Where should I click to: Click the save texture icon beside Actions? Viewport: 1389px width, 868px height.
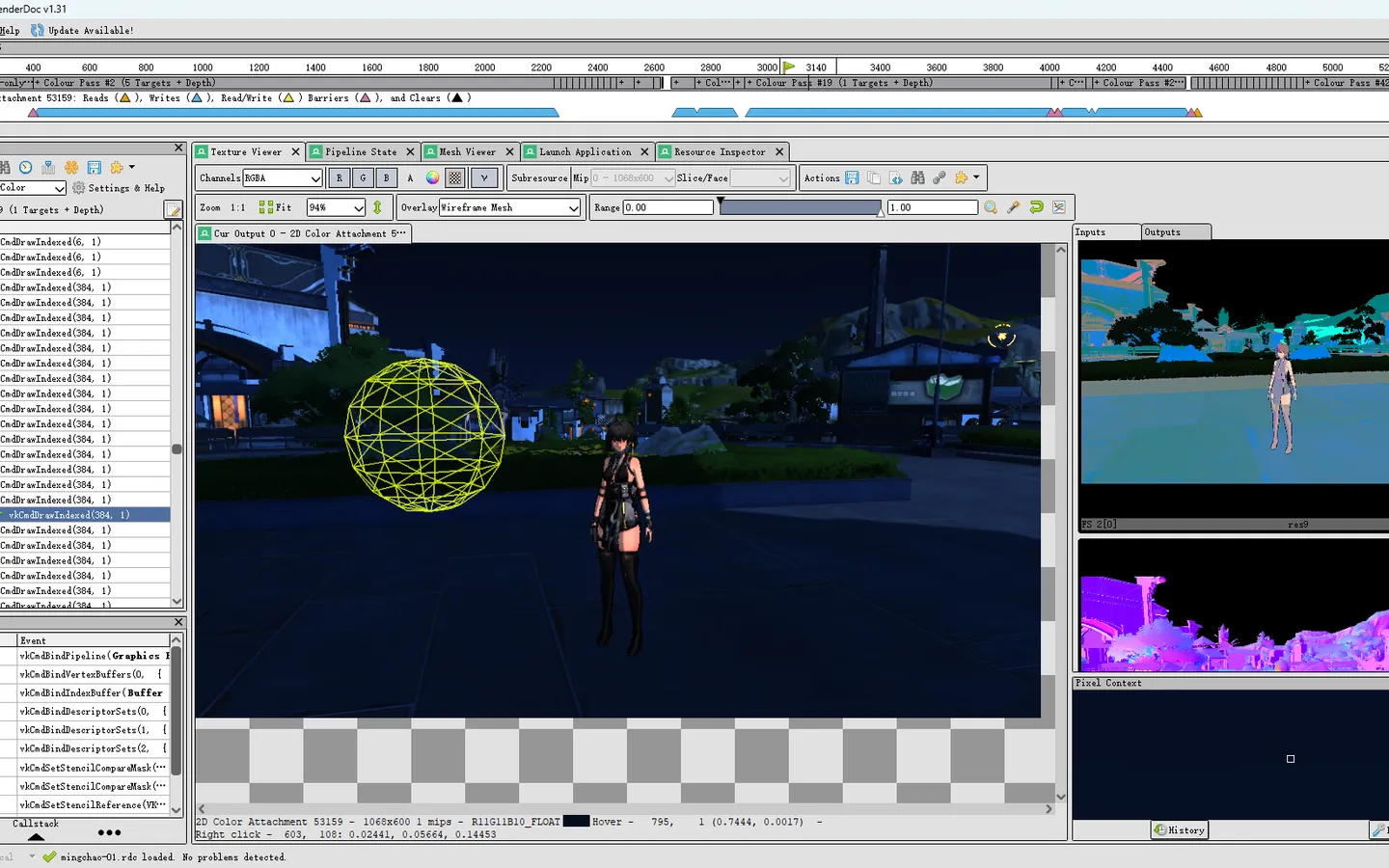click(x=852, y=178)
